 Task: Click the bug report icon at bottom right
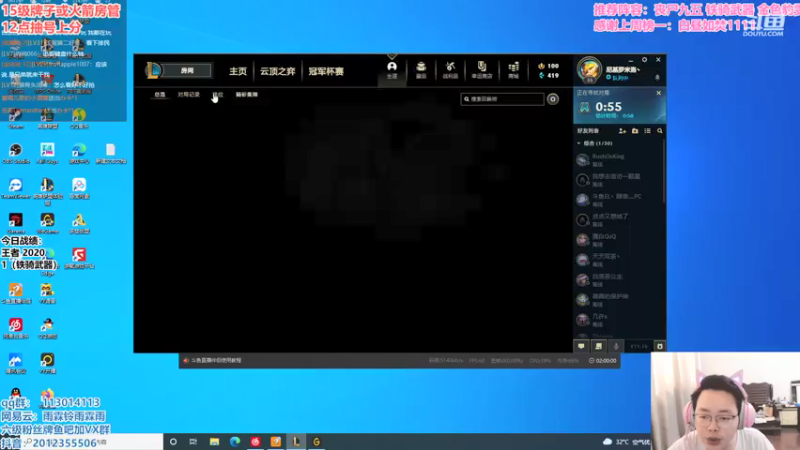tap(659, 346)
